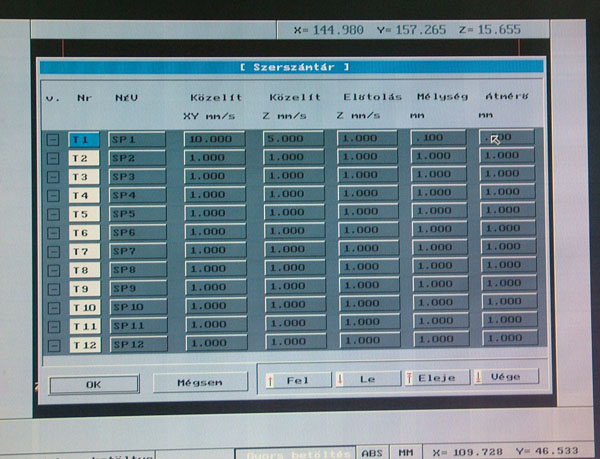The image size is (600, 459).
Task: Toggle the checkbox beside tool T10
Action: pos(54,308)
